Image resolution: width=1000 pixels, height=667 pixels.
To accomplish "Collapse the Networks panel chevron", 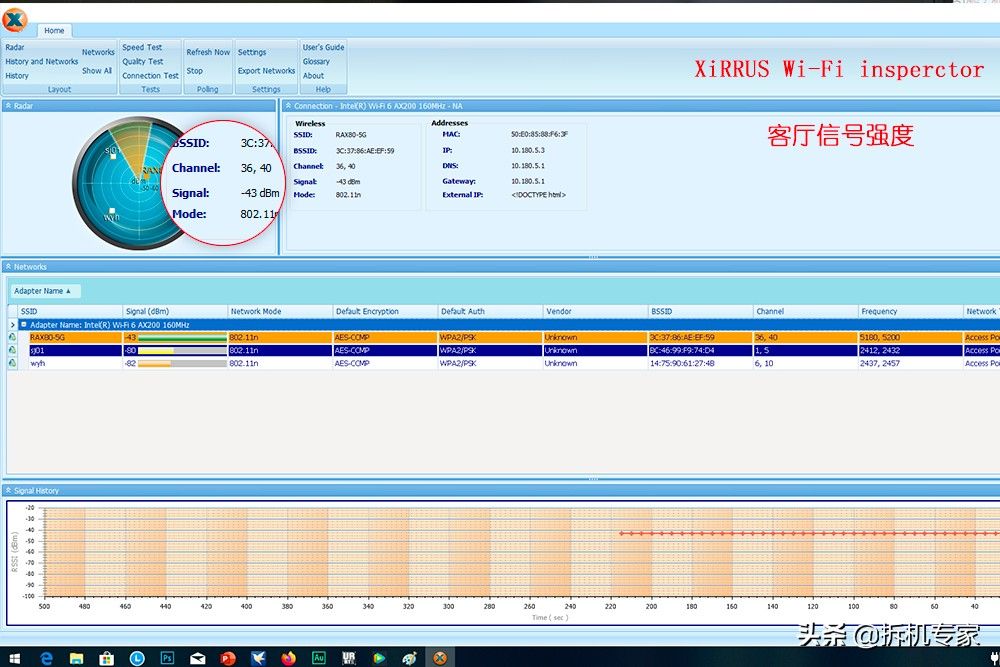I will pyautogui.click(x=8, y=267).
